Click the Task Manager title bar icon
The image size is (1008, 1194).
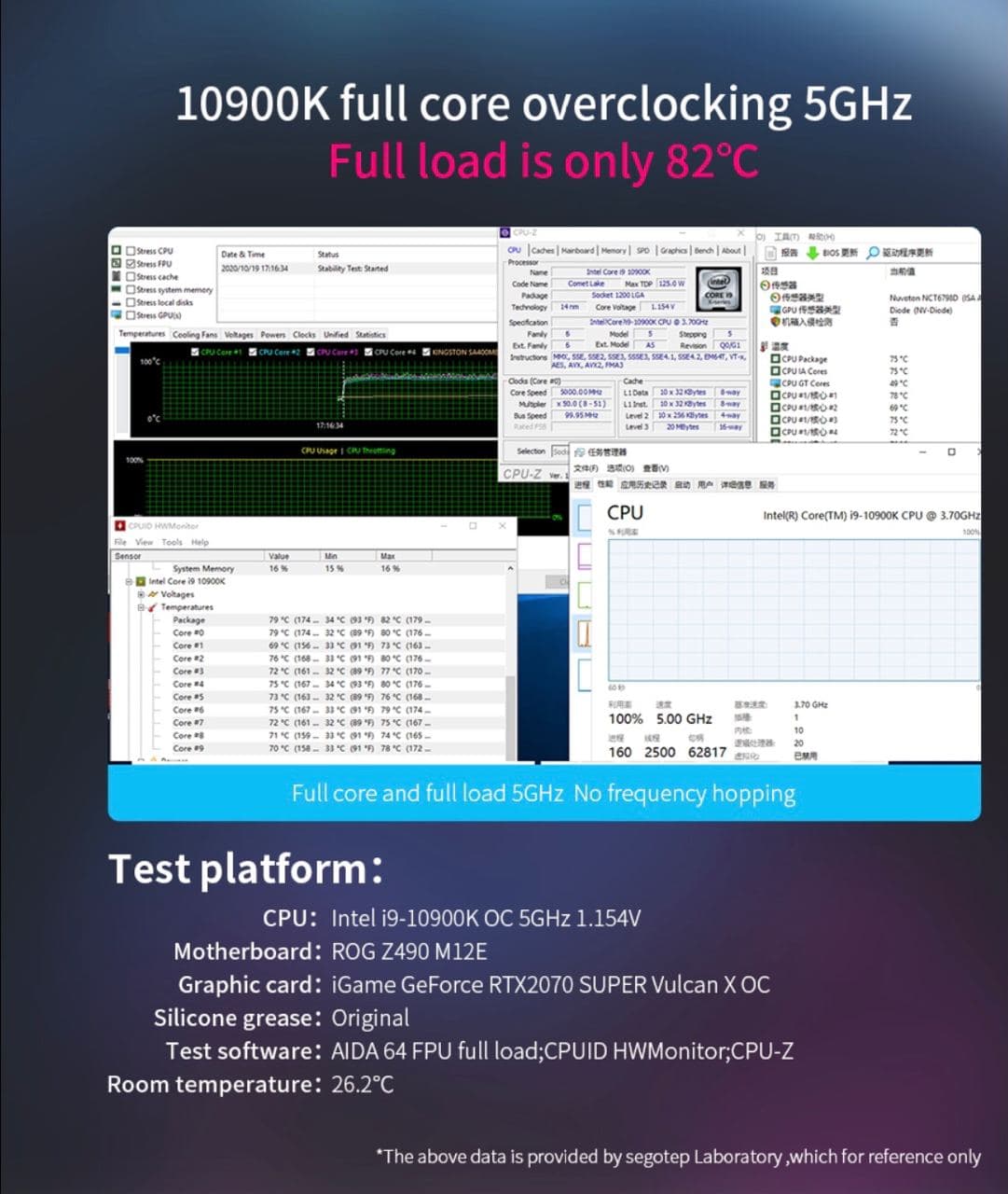coord(579,452)
